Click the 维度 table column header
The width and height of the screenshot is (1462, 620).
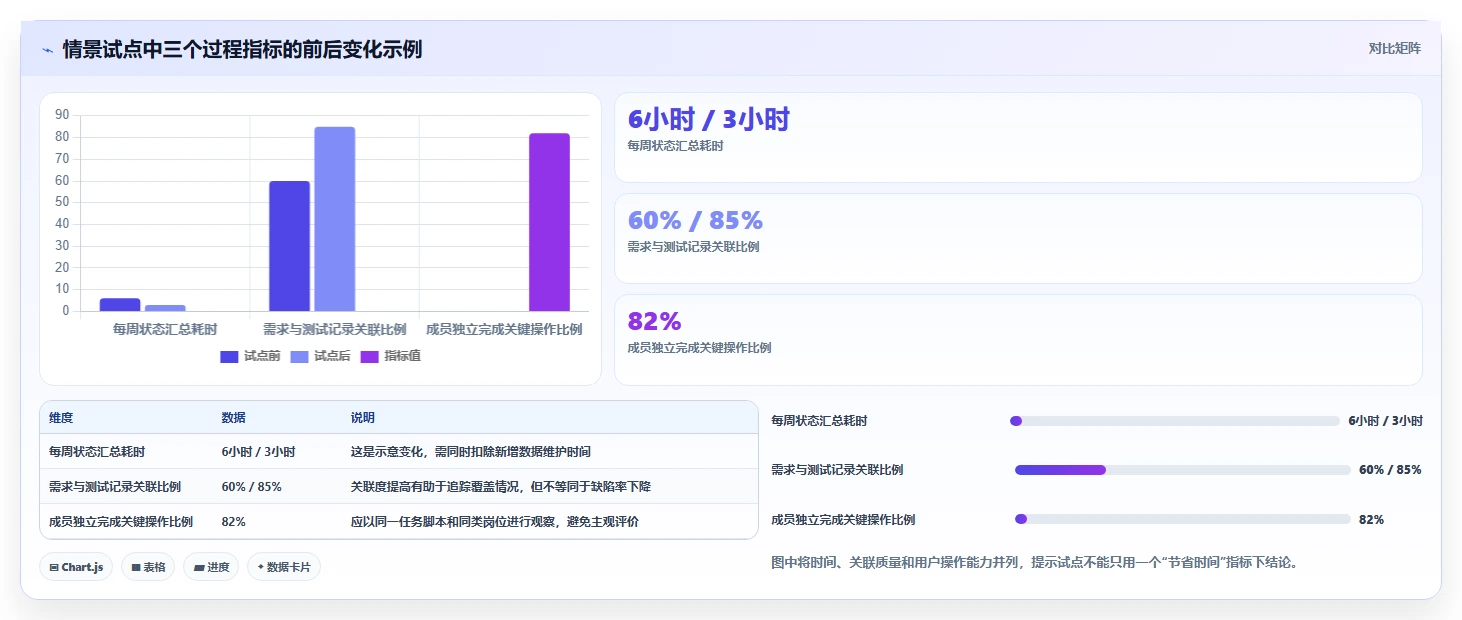coord(61,418)
